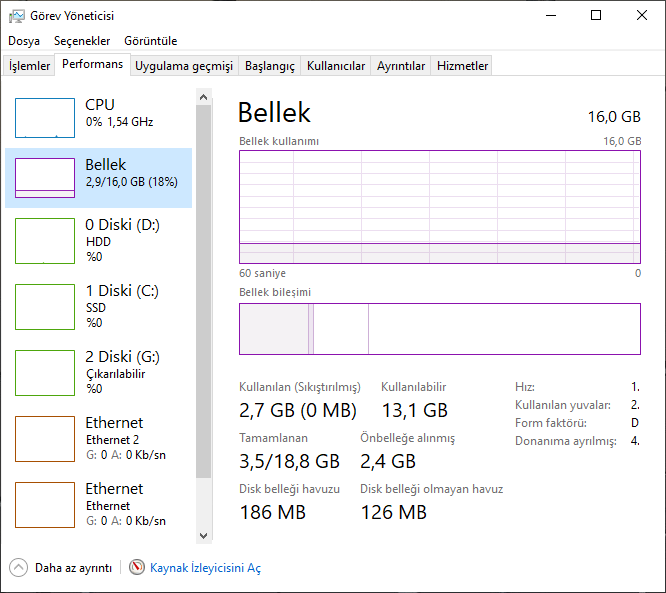Click the Resource Monitor icon
The width and height of the screenshot is (666, 593).
137,567
